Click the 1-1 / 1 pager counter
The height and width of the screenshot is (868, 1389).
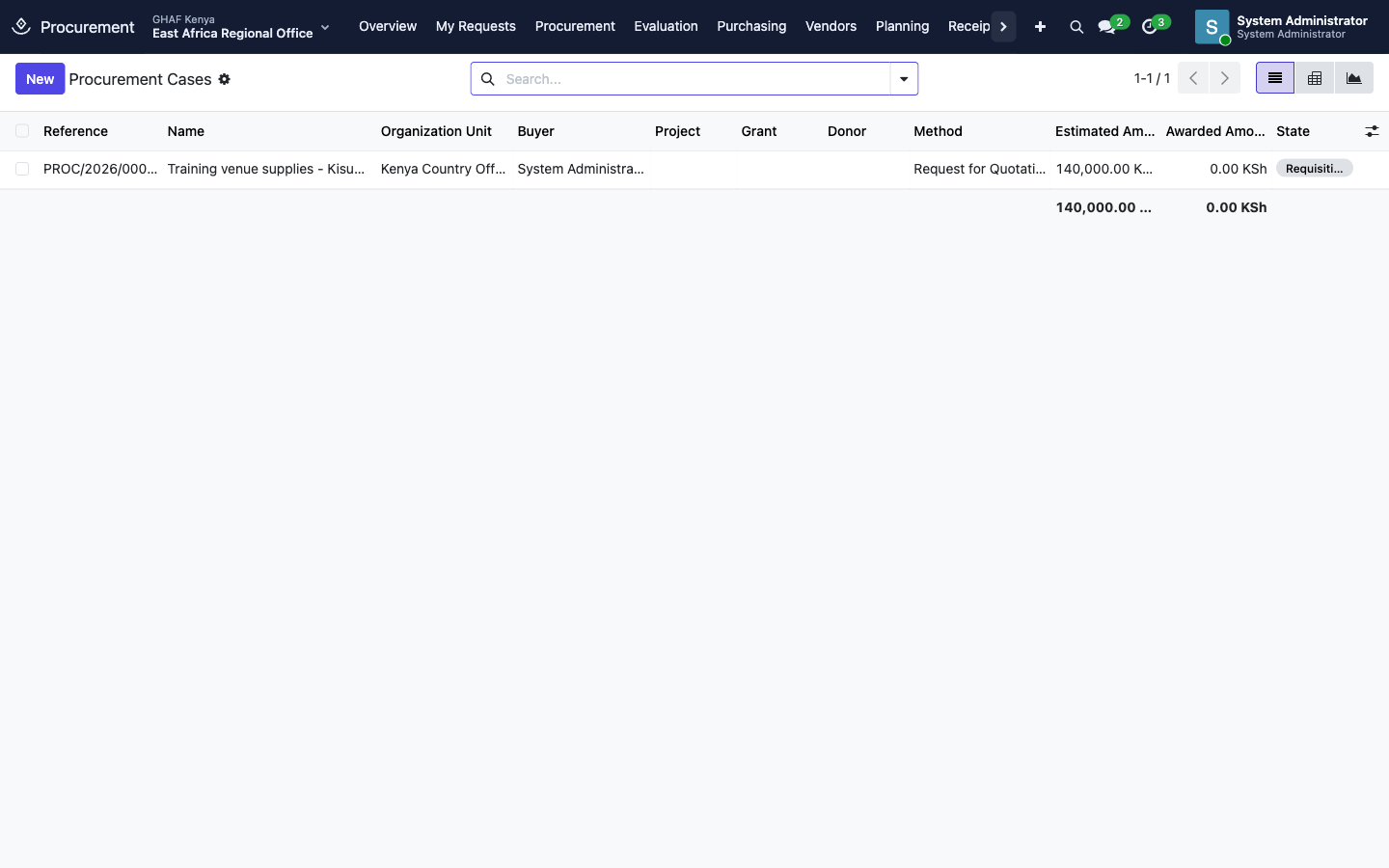coord(1152,78)
